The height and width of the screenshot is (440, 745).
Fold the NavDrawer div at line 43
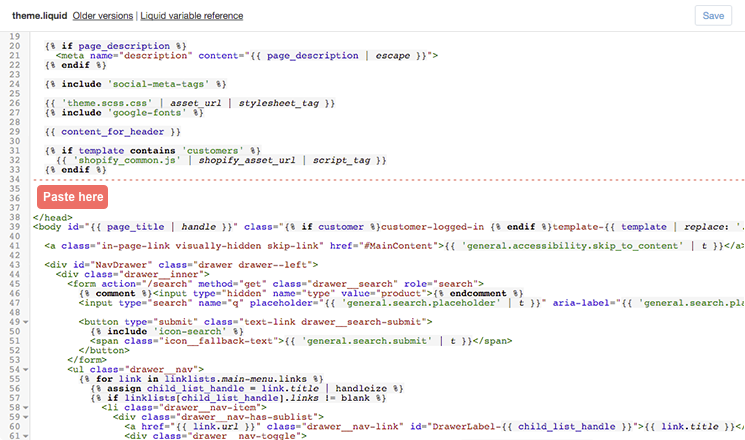coord(26,265)
